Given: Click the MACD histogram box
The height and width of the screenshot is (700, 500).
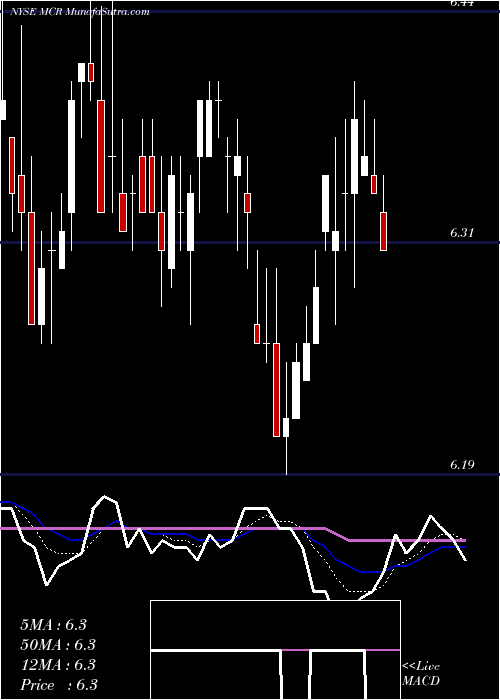Looking at the screenshot, I should [275, 650].
